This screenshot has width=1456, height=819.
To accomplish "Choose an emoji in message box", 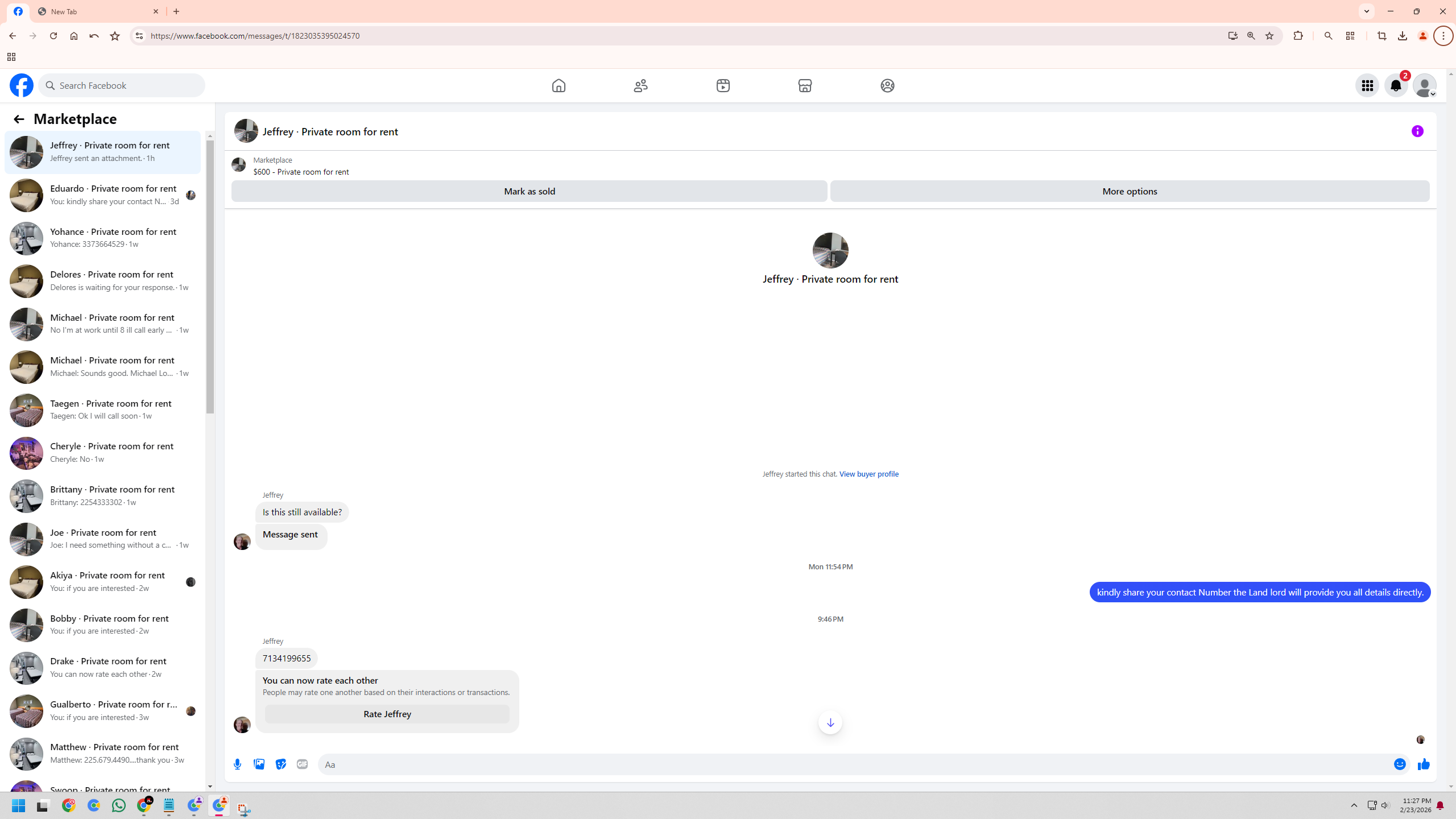I will coord(1400,764).
